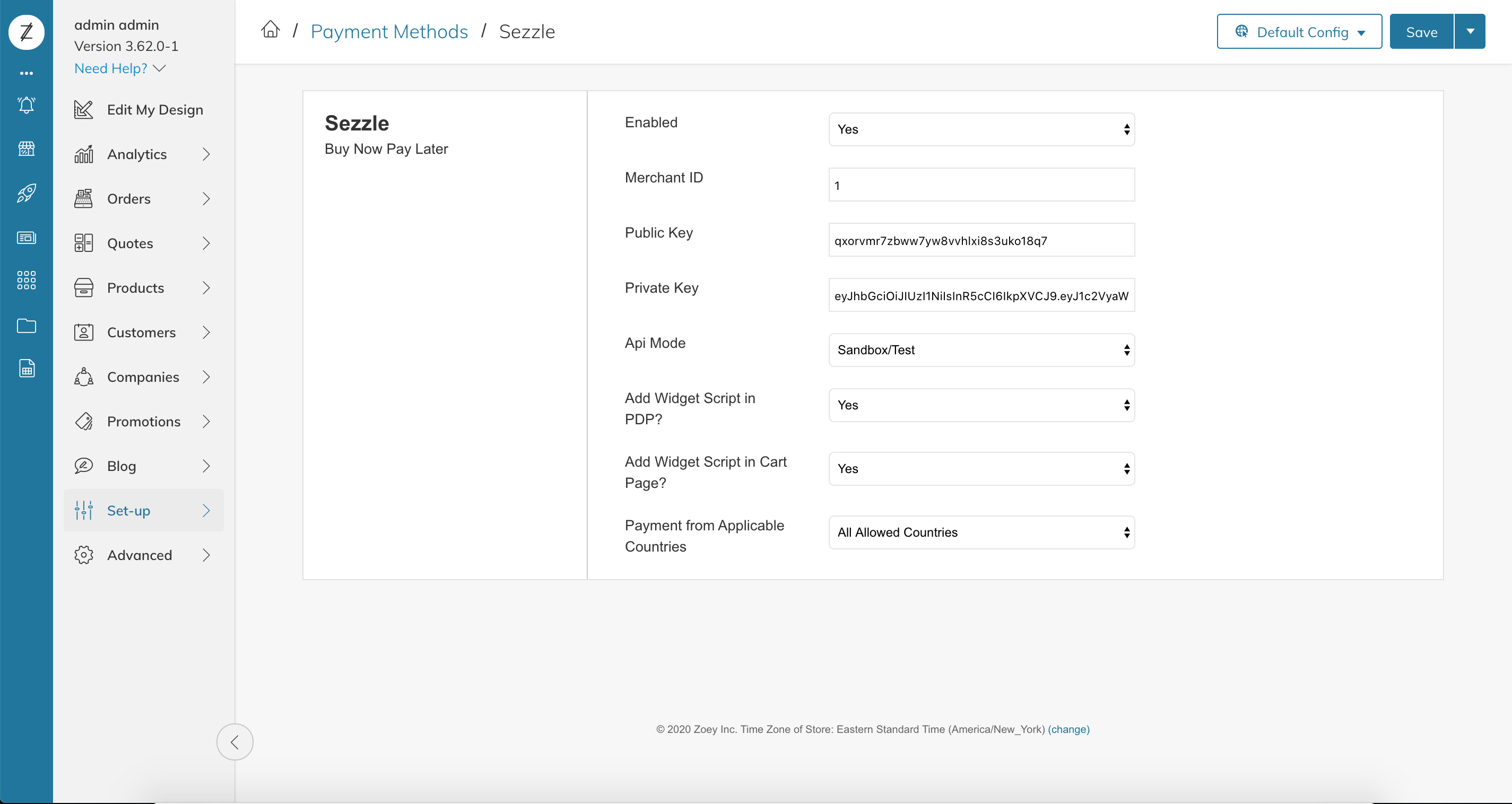Open the storefront icon in blue sidebar
The image size is (1512, 804).
[x=27, y=149]
